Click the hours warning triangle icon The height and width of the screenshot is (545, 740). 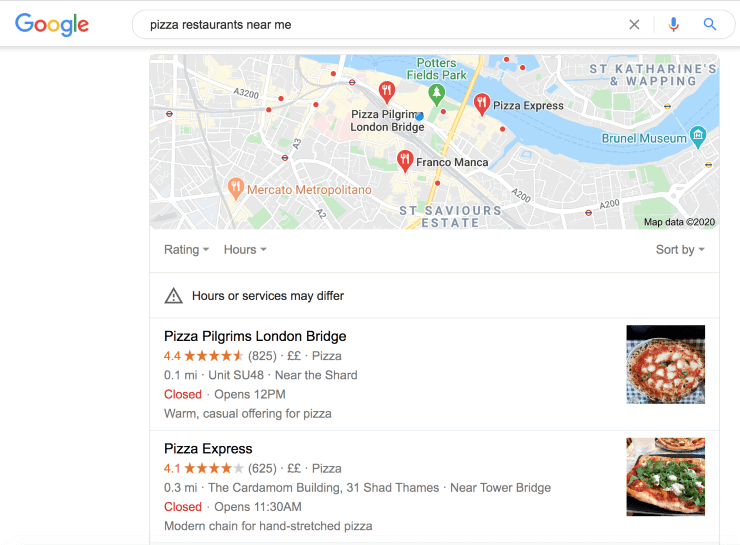174,296
